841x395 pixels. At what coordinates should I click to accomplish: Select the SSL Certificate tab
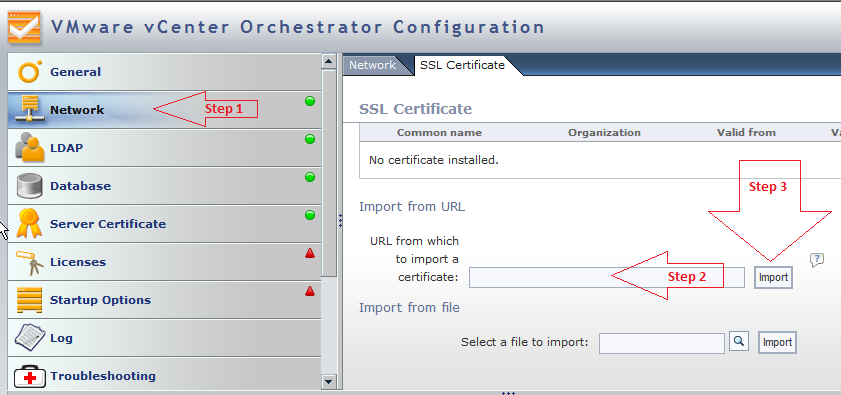462,65
